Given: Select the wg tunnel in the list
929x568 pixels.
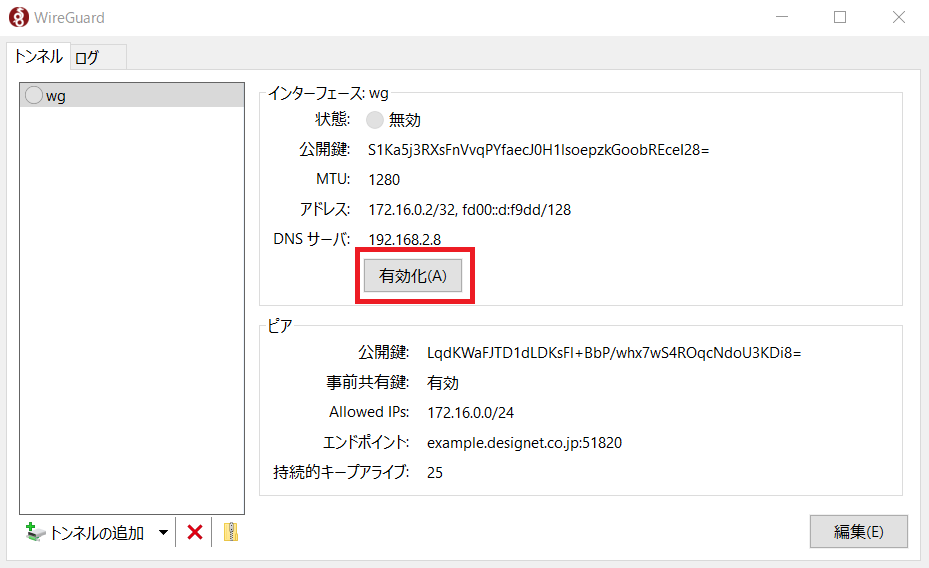Looking at the screenshot, I should 132,95.
